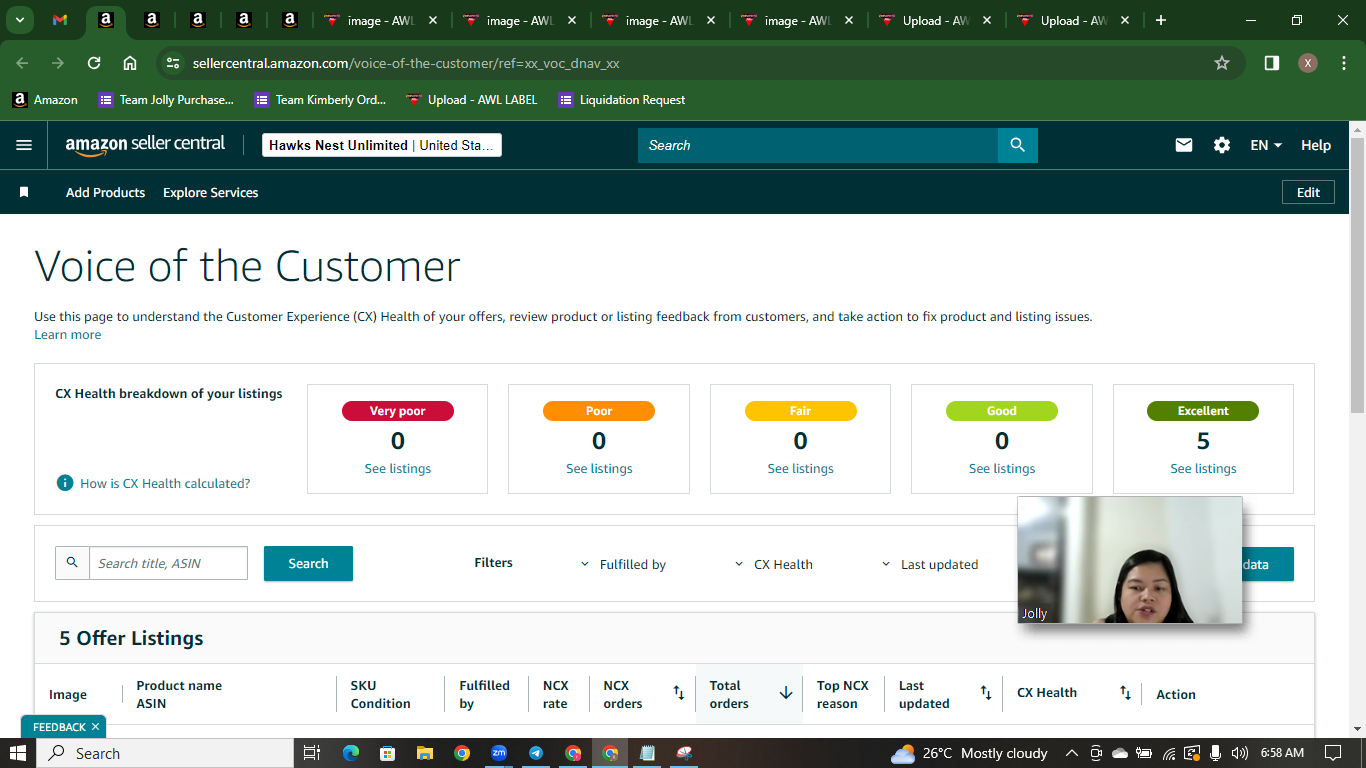Click the Amazon Seller Central logo
This screenshot has height=768, width=1366.
(x=145, y=145)
